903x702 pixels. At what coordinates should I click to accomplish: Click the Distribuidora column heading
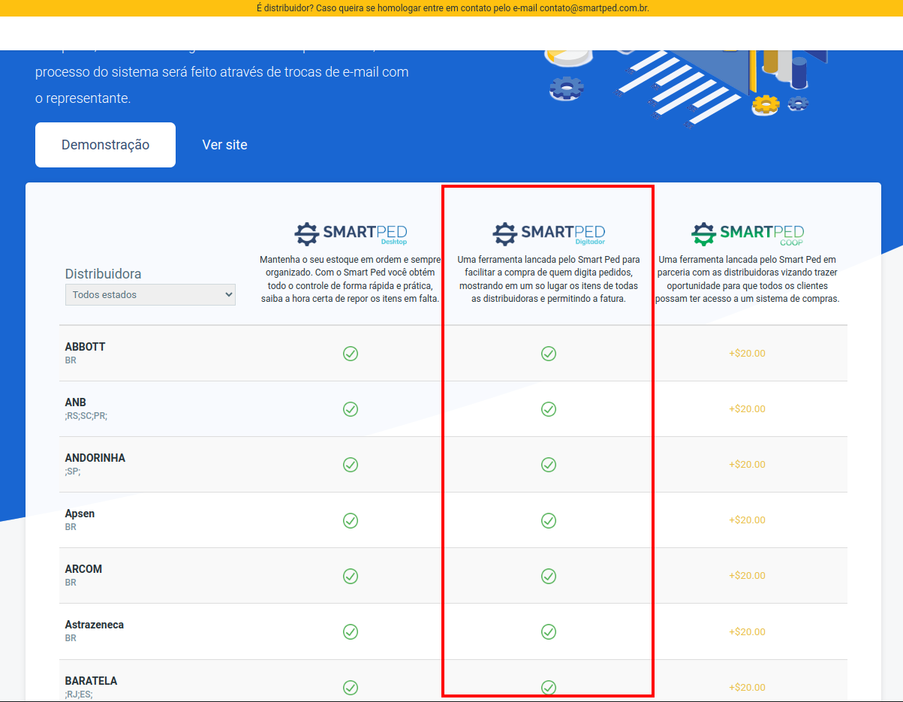tap(103, 274)
